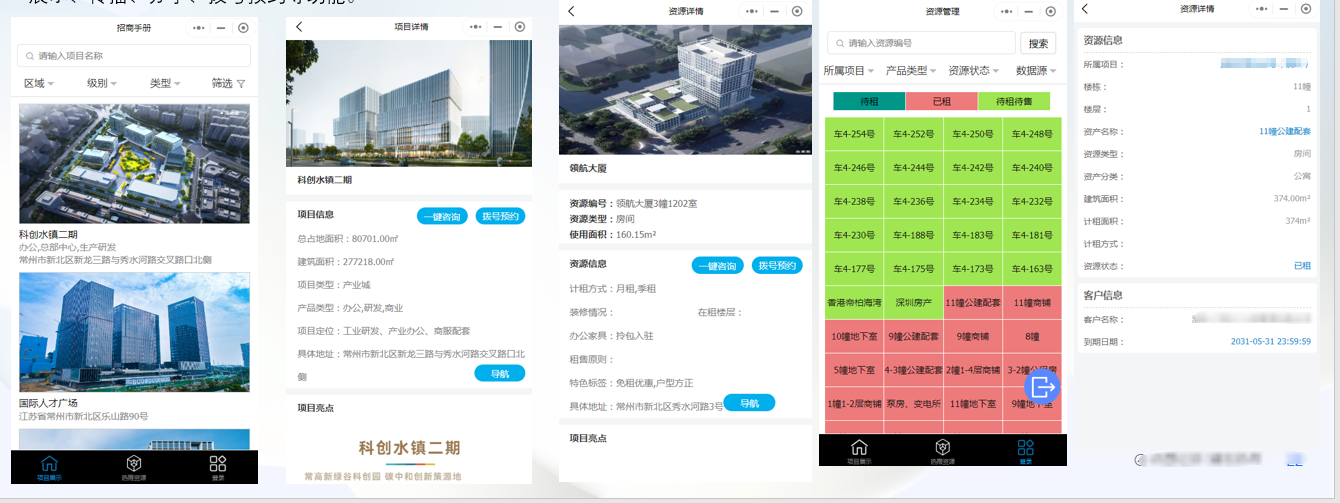
Task: Select 车4-252号 resource cell
Action: (x=915, y=134)
